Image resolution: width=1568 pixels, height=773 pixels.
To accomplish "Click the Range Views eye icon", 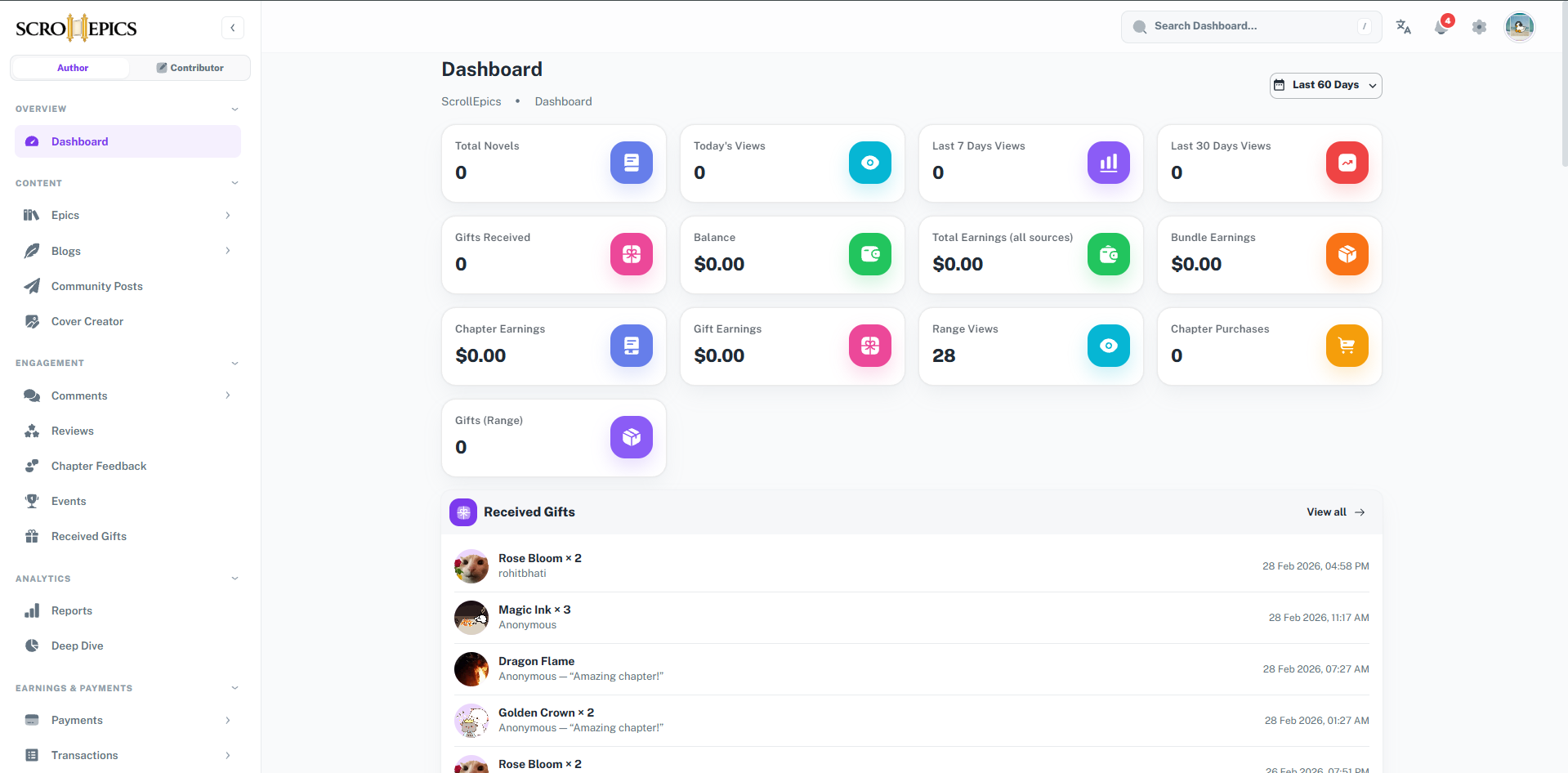I will tap(1109, 346).
